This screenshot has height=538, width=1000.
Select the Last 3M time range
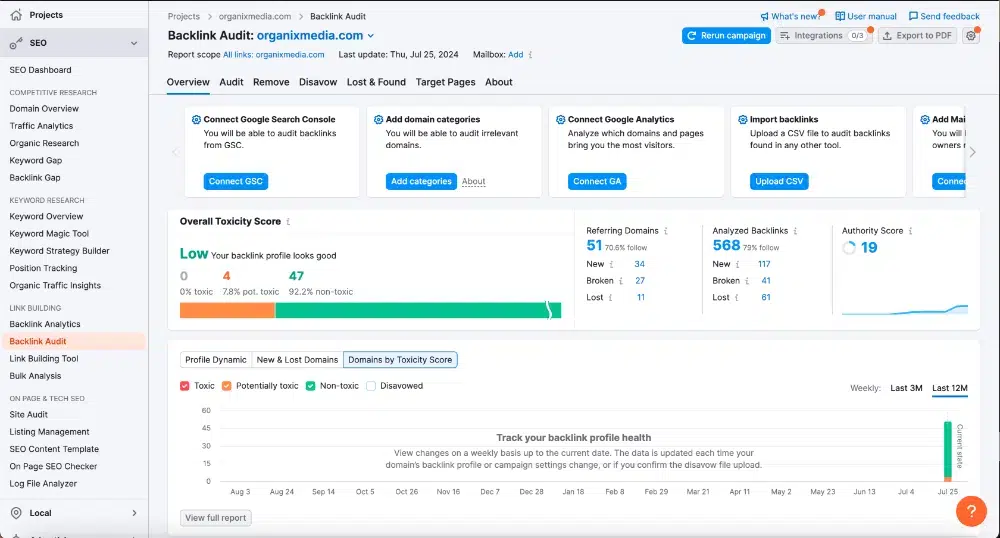(906, 388)
